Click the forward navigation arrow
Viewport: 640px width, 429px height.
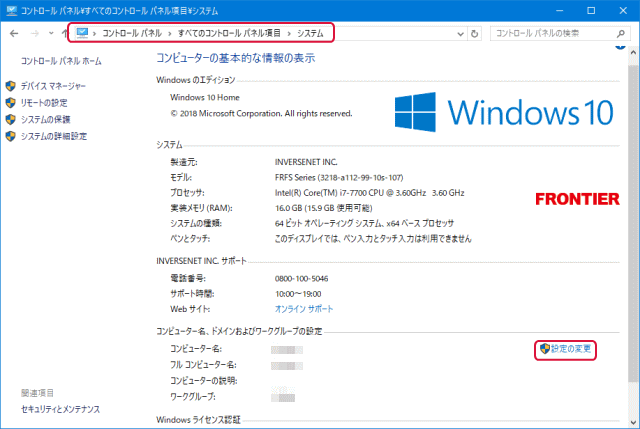[35, 33]
